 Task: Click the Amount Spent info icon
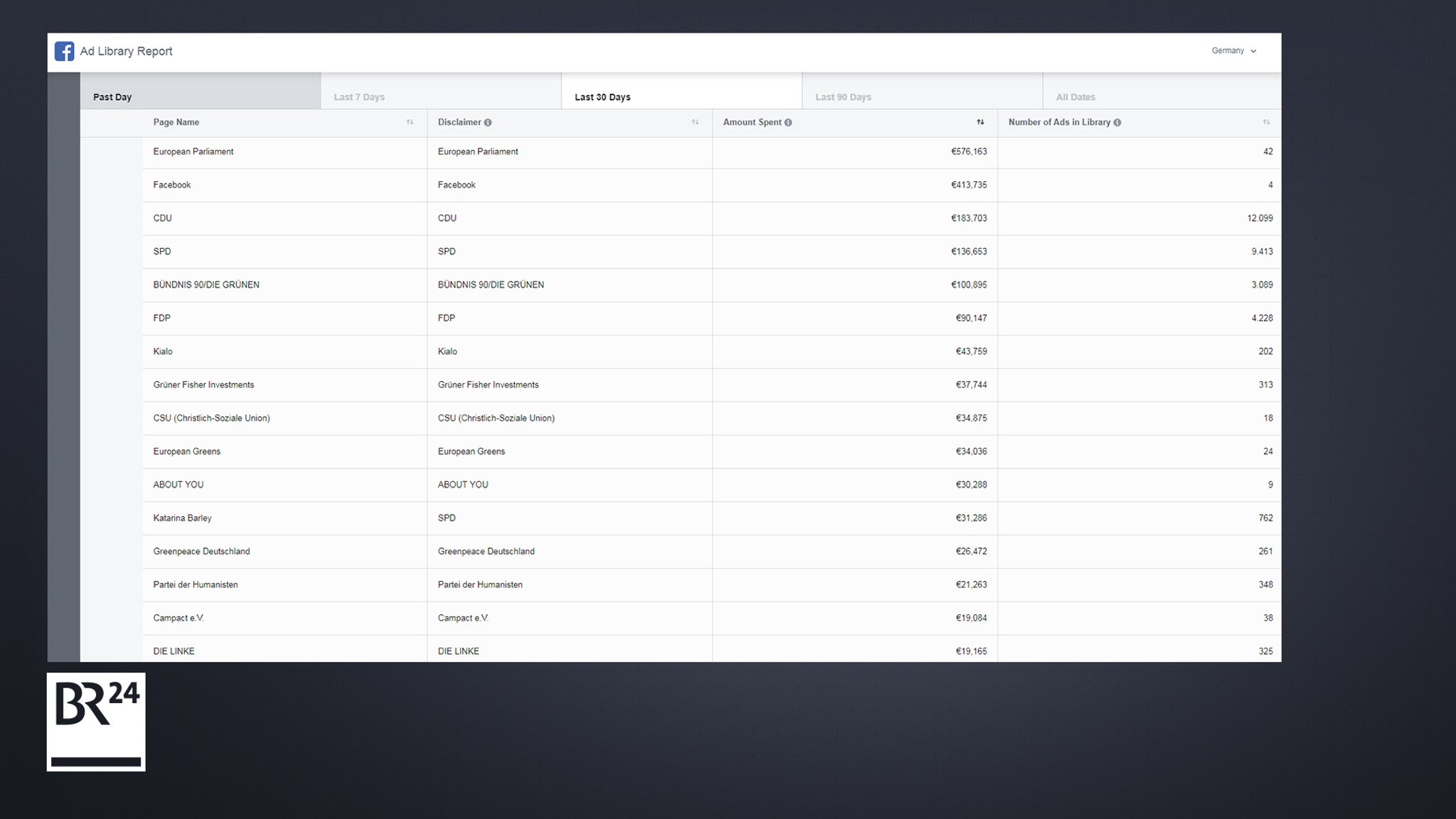(x=788, y=122)
